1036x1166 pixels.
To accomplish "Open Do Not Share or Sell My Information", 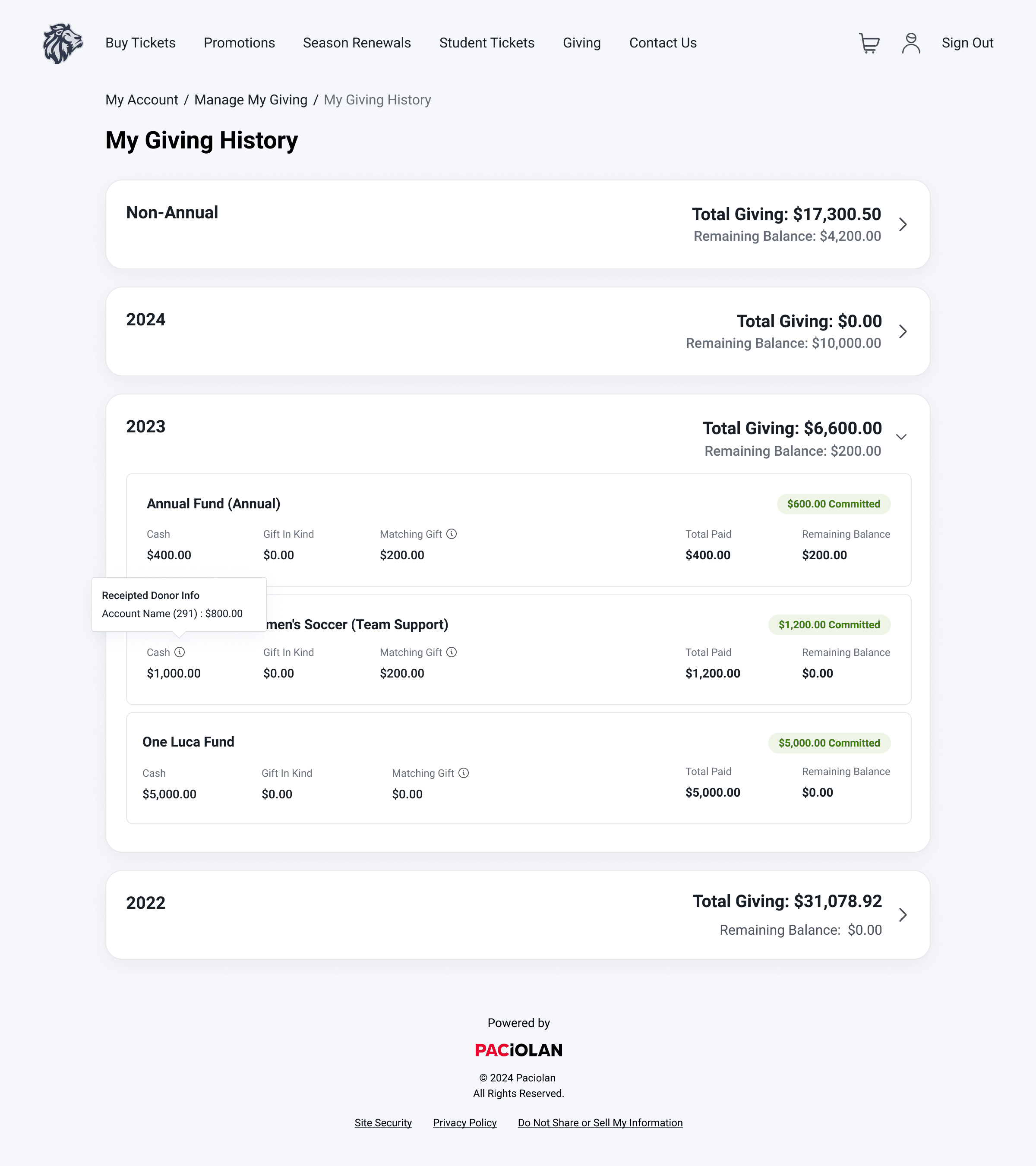I will coord(600,1123).
